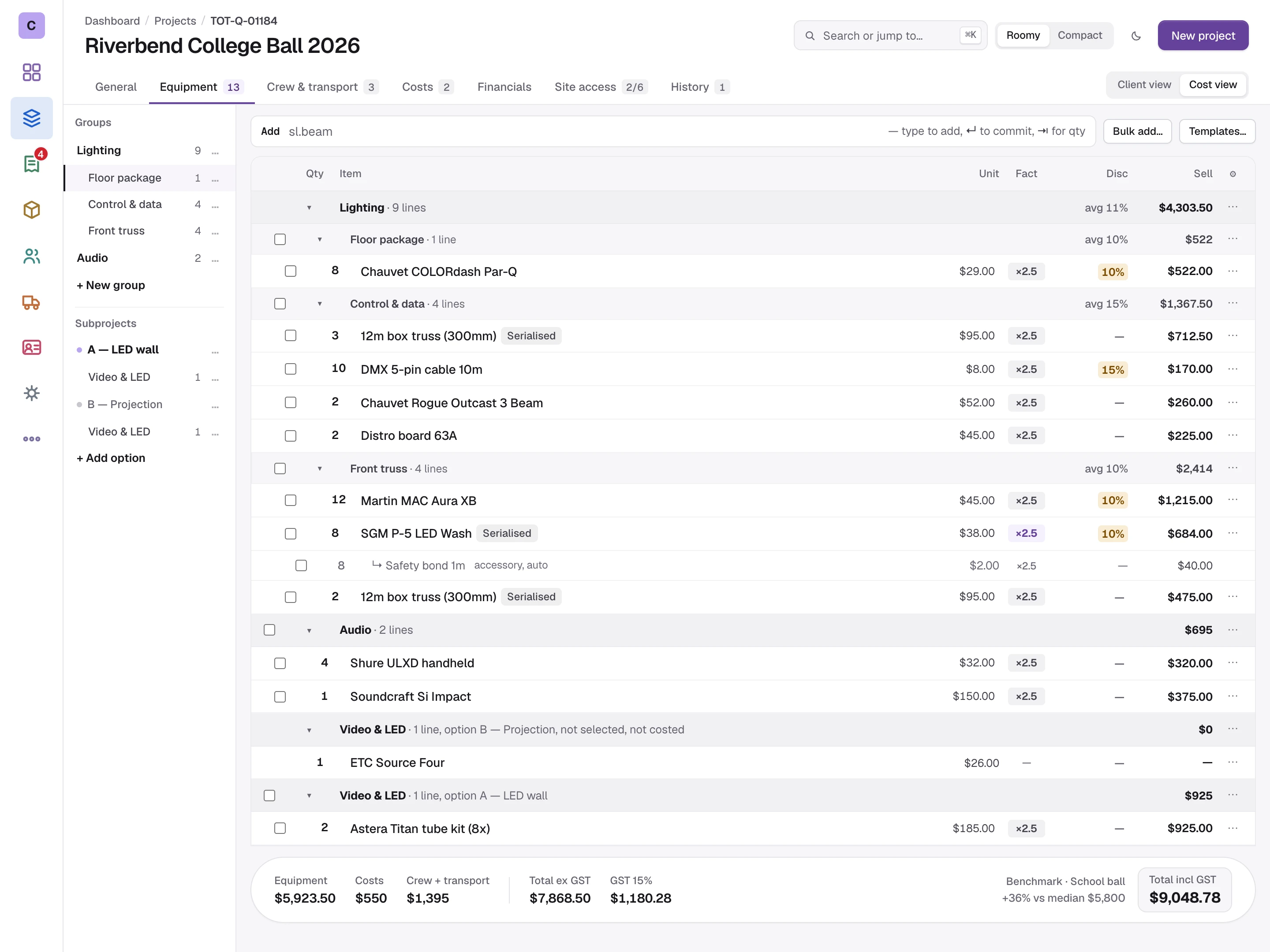Image resolution: width=1270 pixels, height=952 pixels.
Task: Check the Chauvet COLORdash Par-Q row checkbox
Action: click(x=291, y=271)
